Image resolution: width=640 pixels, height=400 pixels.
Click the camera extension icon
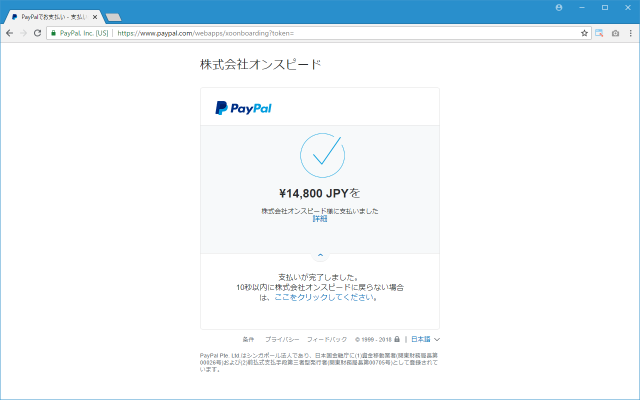(x=615, y=33)
